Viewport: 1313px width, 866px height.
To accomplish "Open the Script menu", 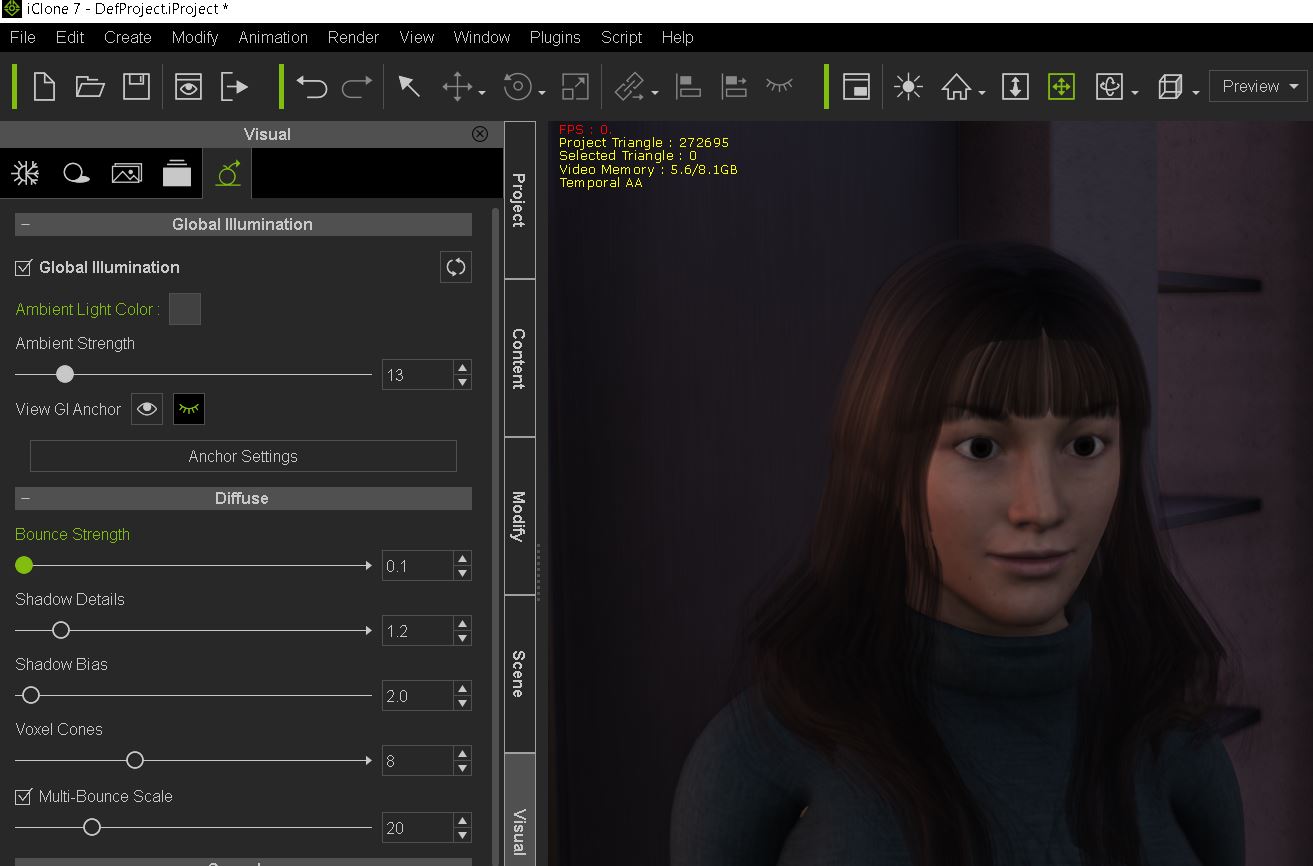I will (x=621, y=37).
